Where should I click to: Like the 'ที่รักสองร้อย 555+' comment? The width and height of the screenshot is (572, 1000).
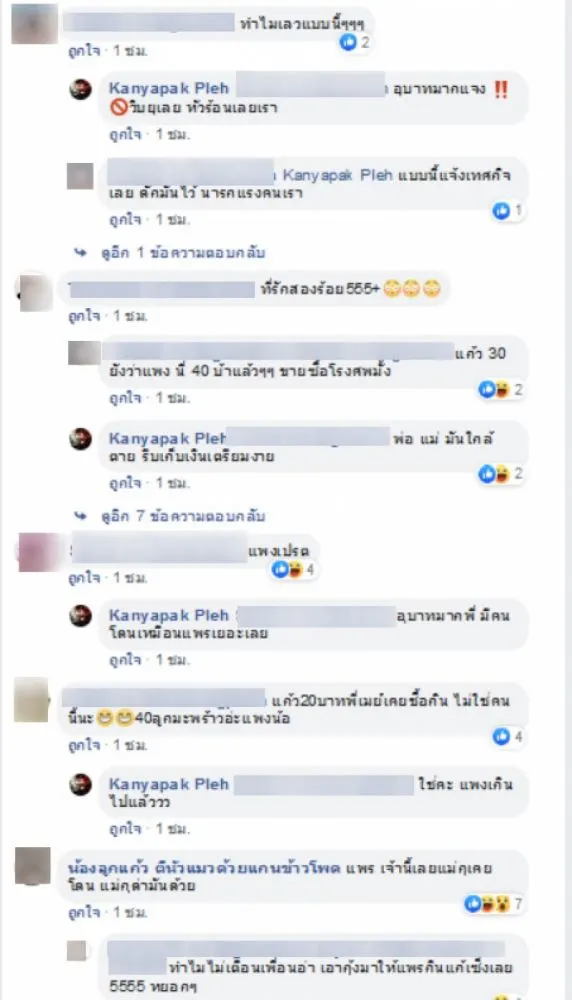pyautogui.click(x=84, y=316)
